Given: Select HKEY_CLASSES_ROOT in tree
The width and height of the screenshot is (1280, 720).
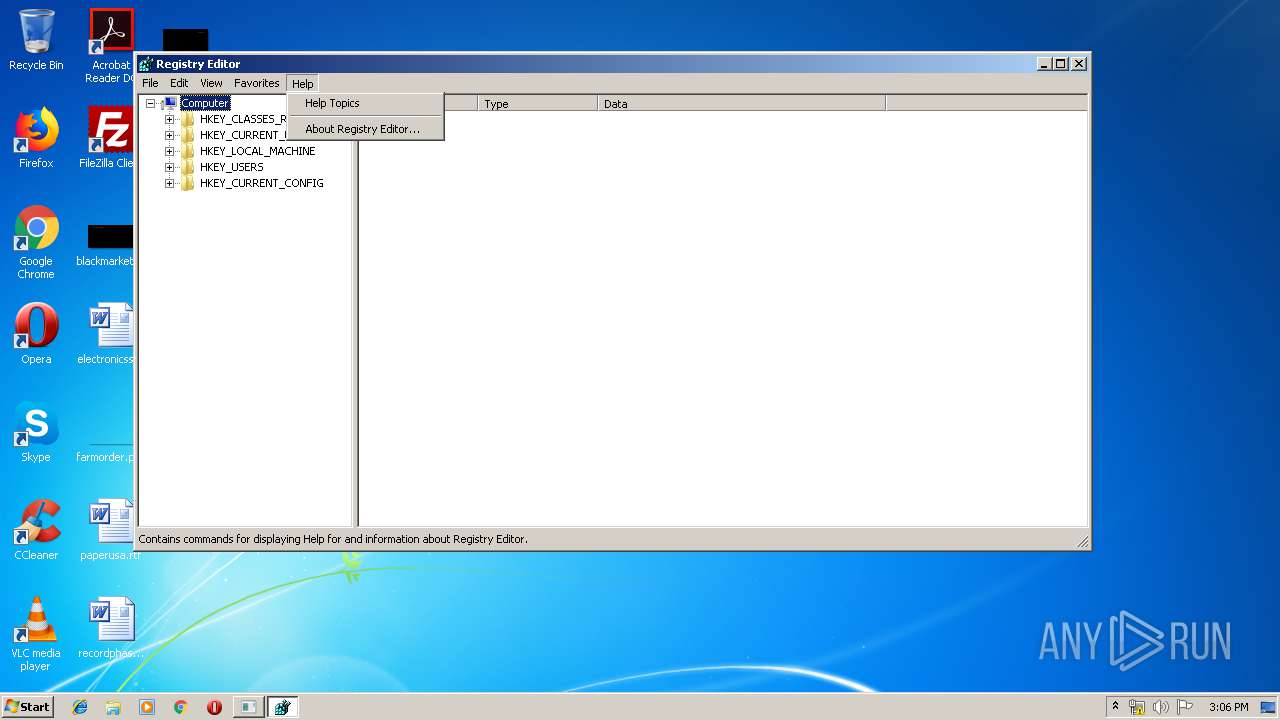Looking at the screenshot, I should tap(244, 119).
